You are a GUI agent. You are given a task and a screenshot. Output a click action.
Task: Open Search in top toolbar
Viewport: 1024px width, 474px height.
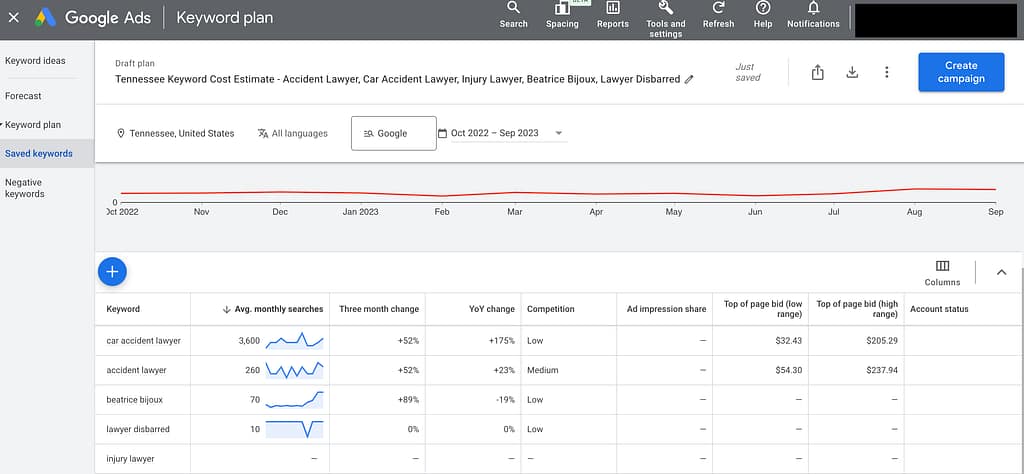click(x=513, y=15)
